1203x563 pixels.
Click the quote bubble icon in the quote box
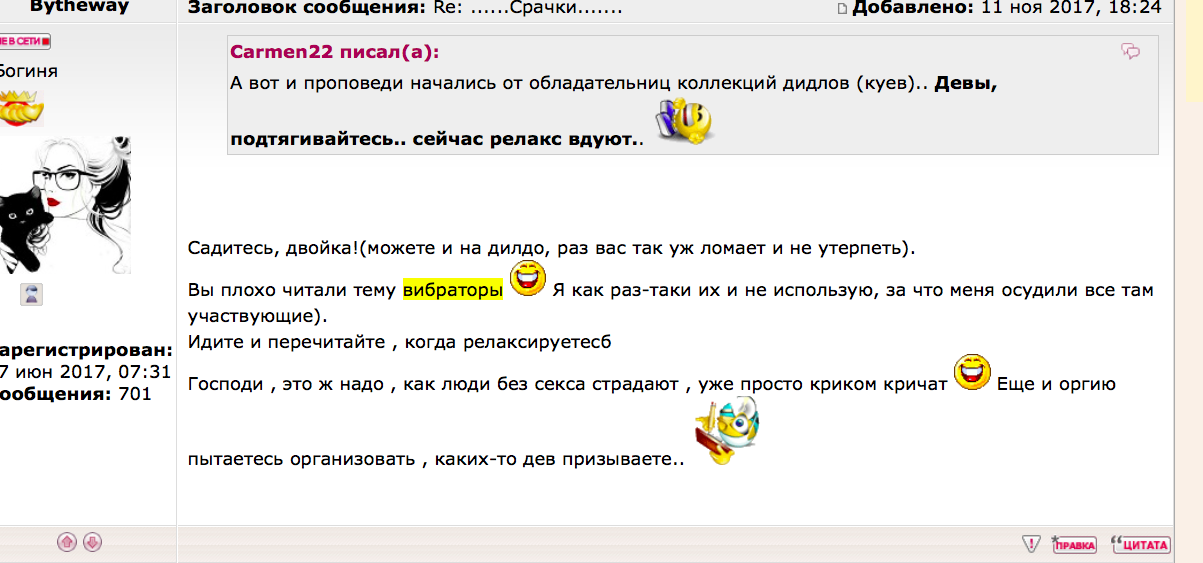pyautogui.click(x=1132, y=52)
